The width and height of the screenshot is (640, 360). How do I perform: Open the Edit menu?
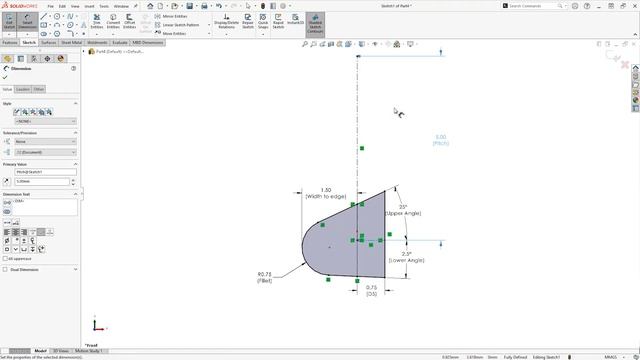(62, 6)
